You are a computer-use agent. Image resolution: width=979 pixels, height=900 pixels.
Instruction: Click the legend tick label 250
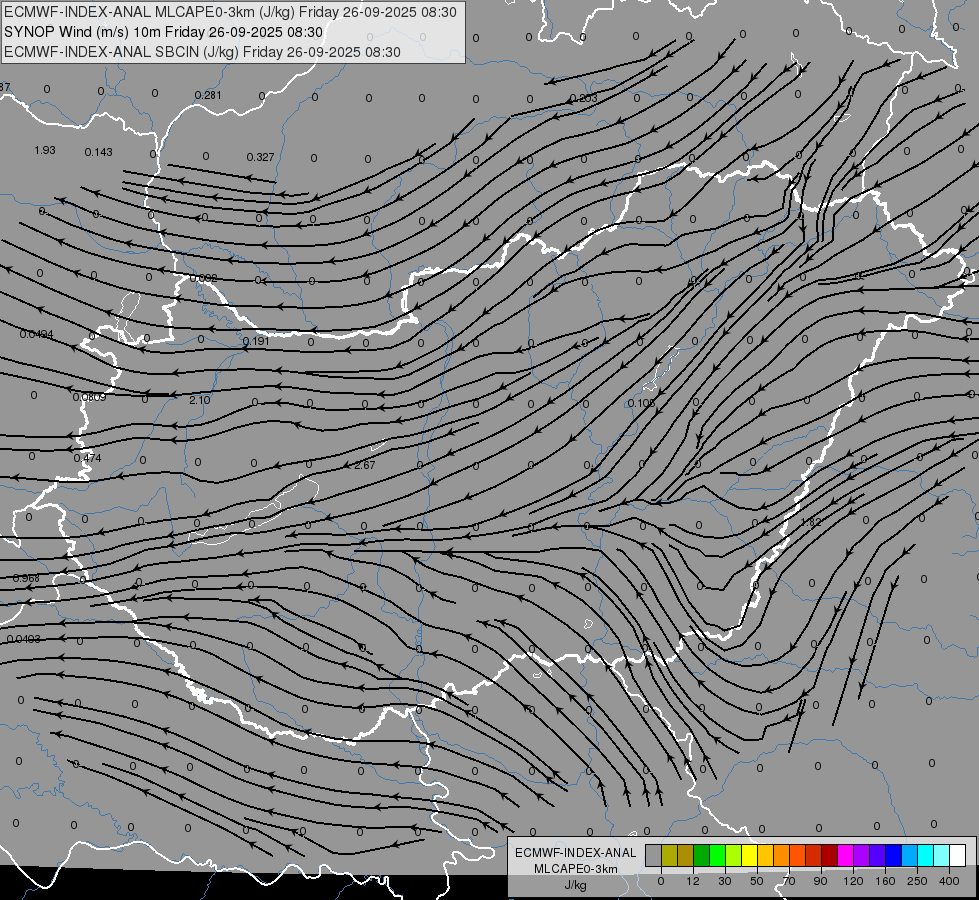pos(917,881)
